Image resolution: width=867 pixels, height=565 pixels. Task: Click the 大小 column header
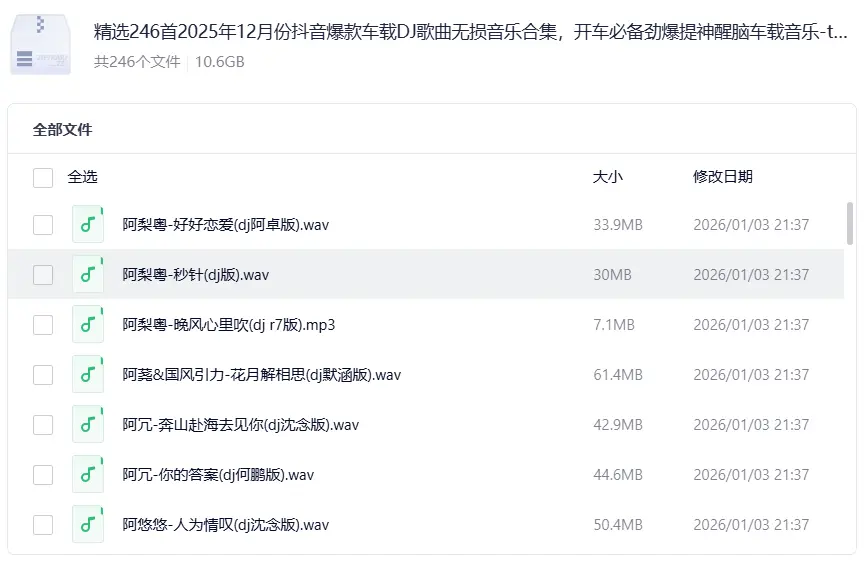click(x=608, y=177)
